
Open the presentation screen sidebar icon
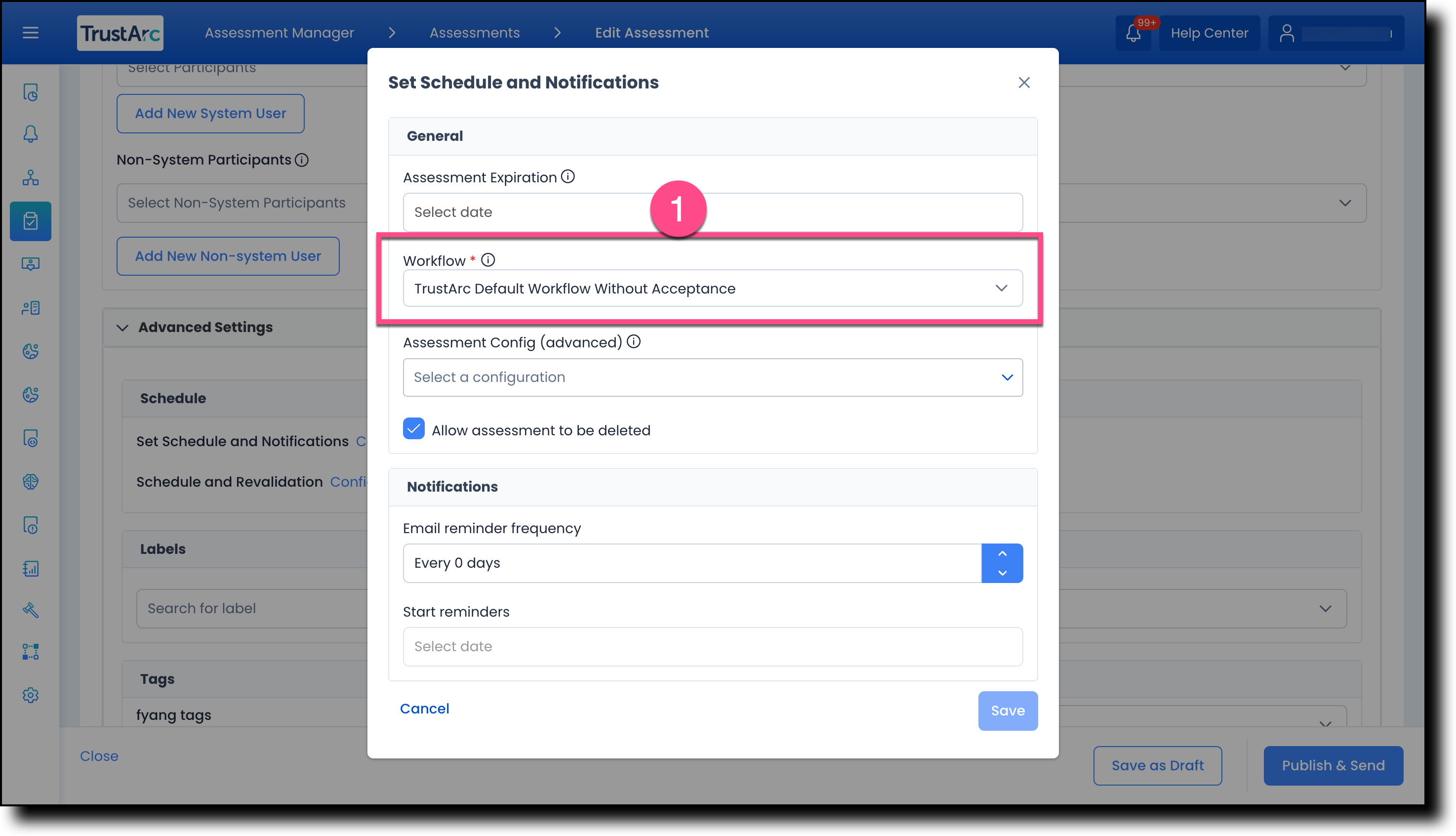pos(31,263)
